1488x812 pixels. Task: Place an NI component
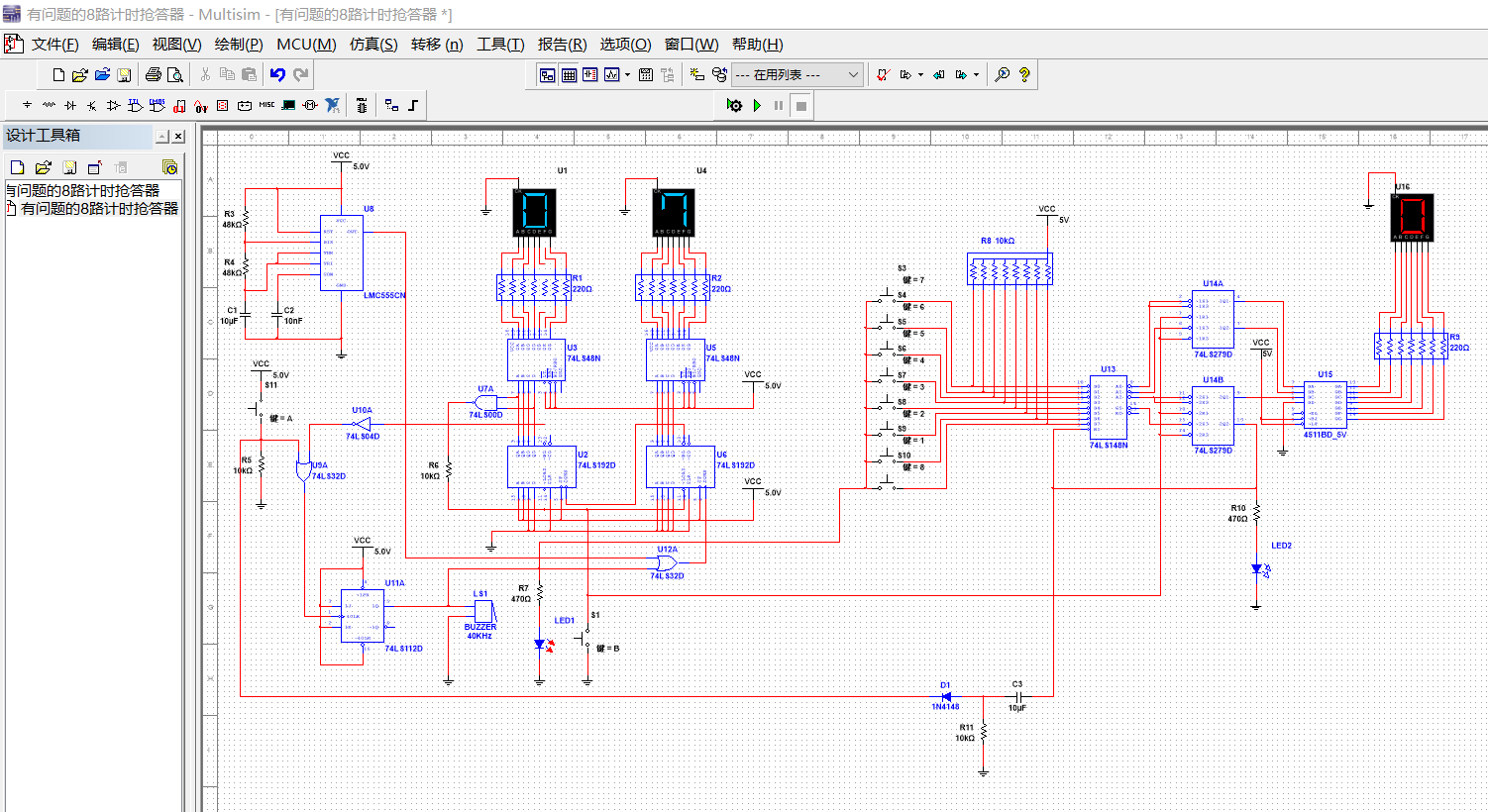pos(333,105)
